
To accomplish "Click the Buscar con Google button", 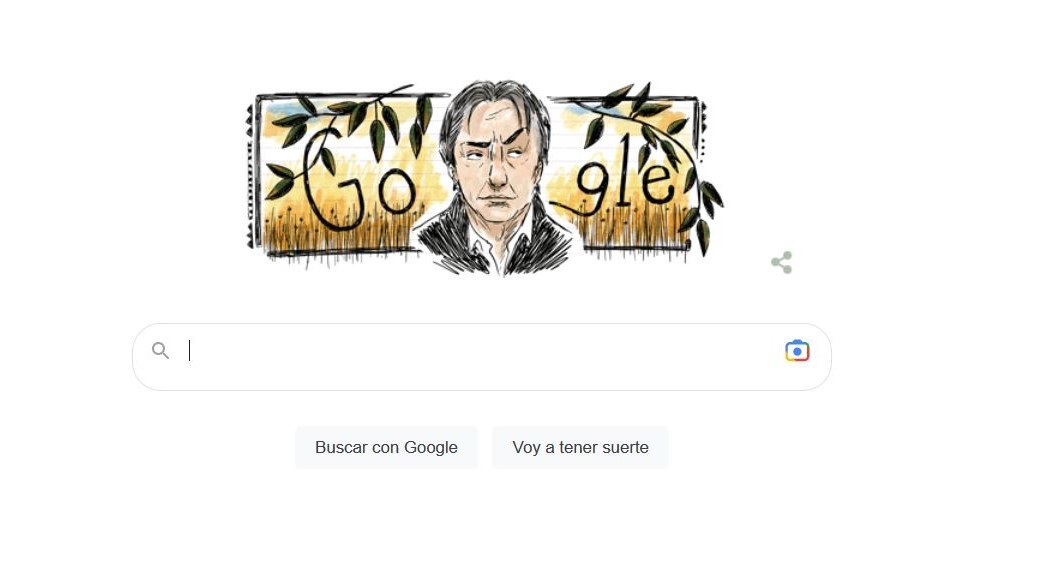I will point(387,447).
